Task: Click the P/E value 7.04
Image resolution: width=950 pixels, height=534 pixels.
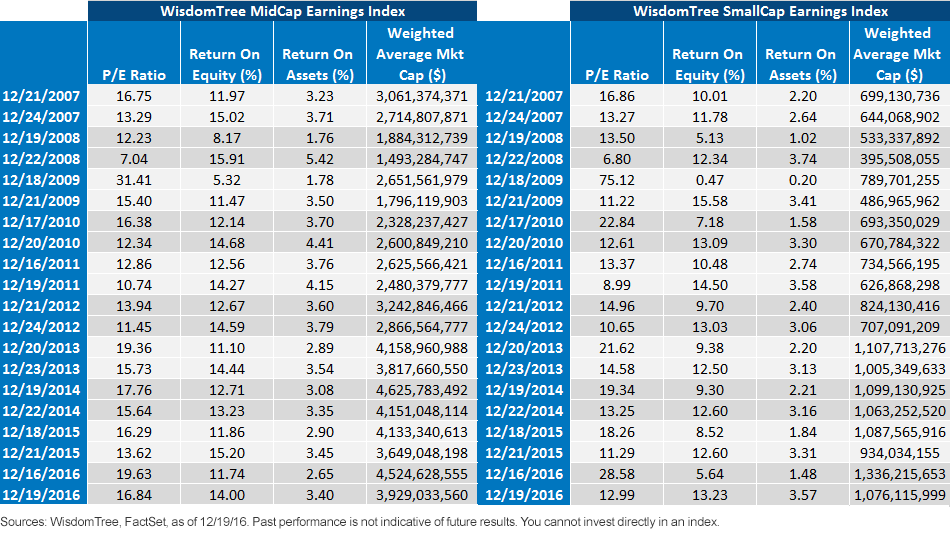Action: [134, 159]
